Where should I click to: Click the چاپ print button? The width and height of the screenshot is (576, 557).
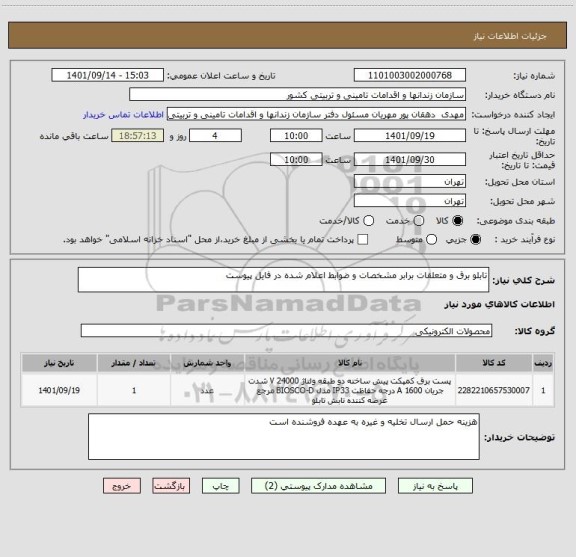(x=221, y=486)
